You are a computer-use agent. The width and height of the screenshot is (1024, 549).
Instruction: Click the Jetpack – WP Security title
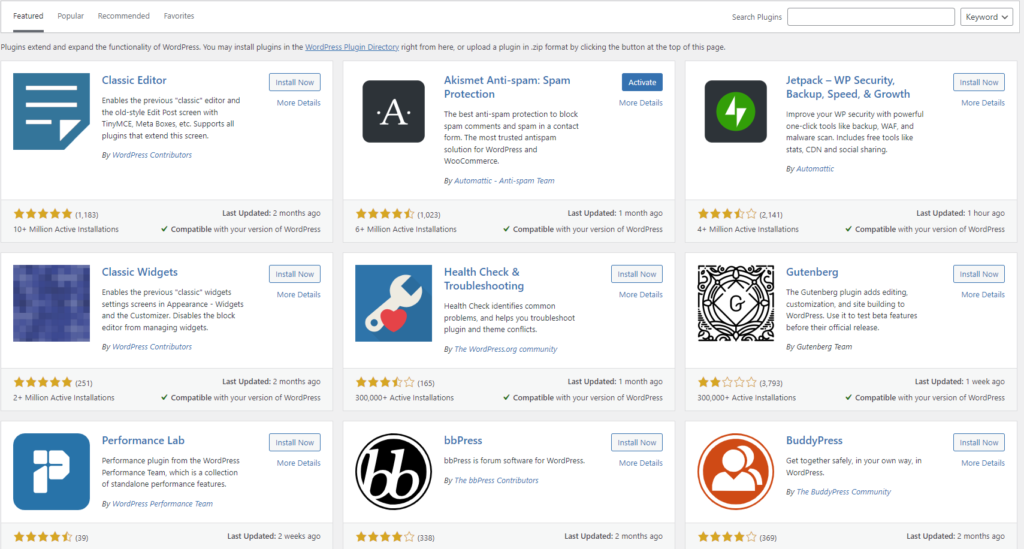point(848,87)
